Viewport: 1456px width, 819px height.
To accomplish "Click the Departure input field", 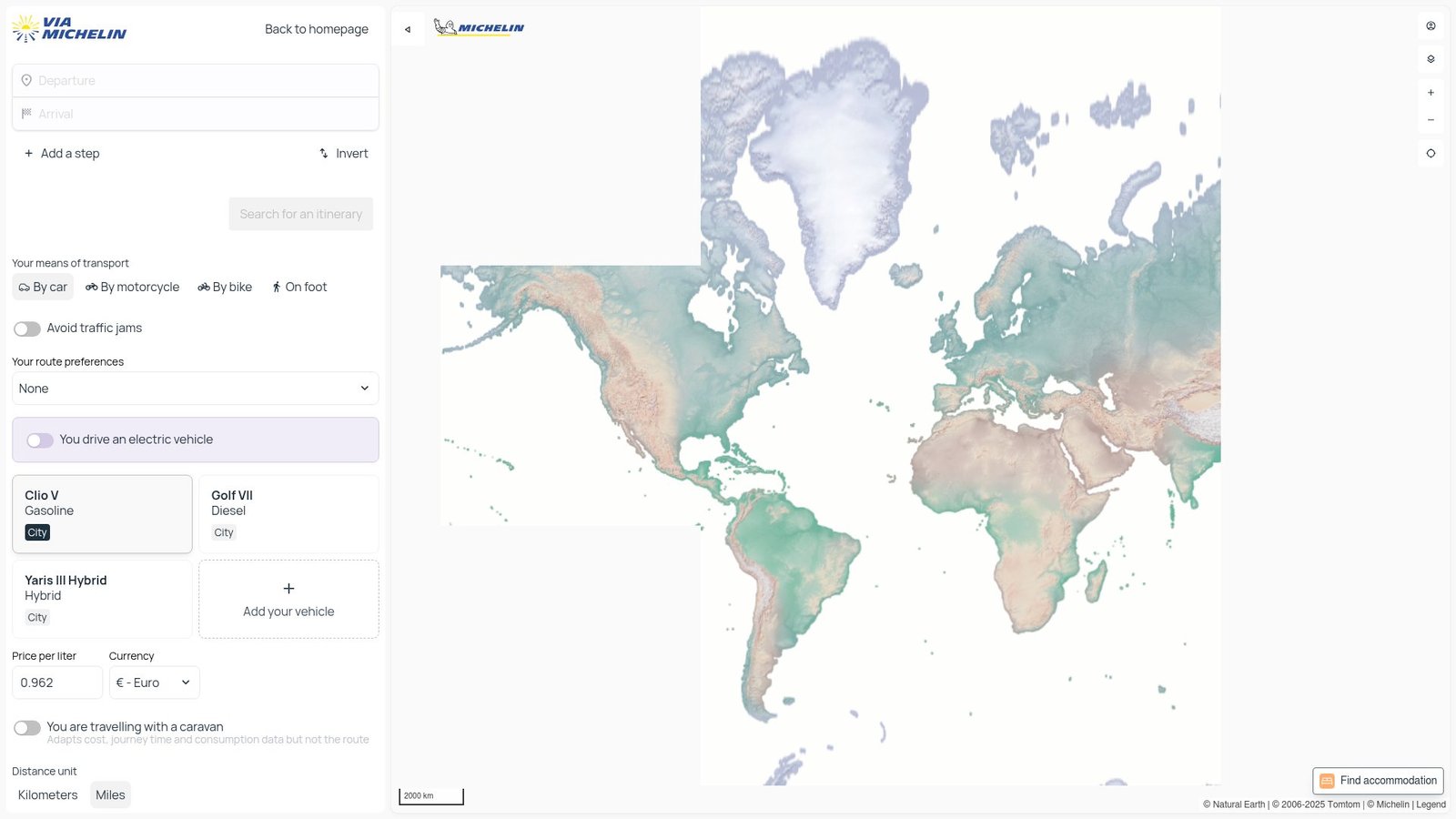I will point(195,81).
